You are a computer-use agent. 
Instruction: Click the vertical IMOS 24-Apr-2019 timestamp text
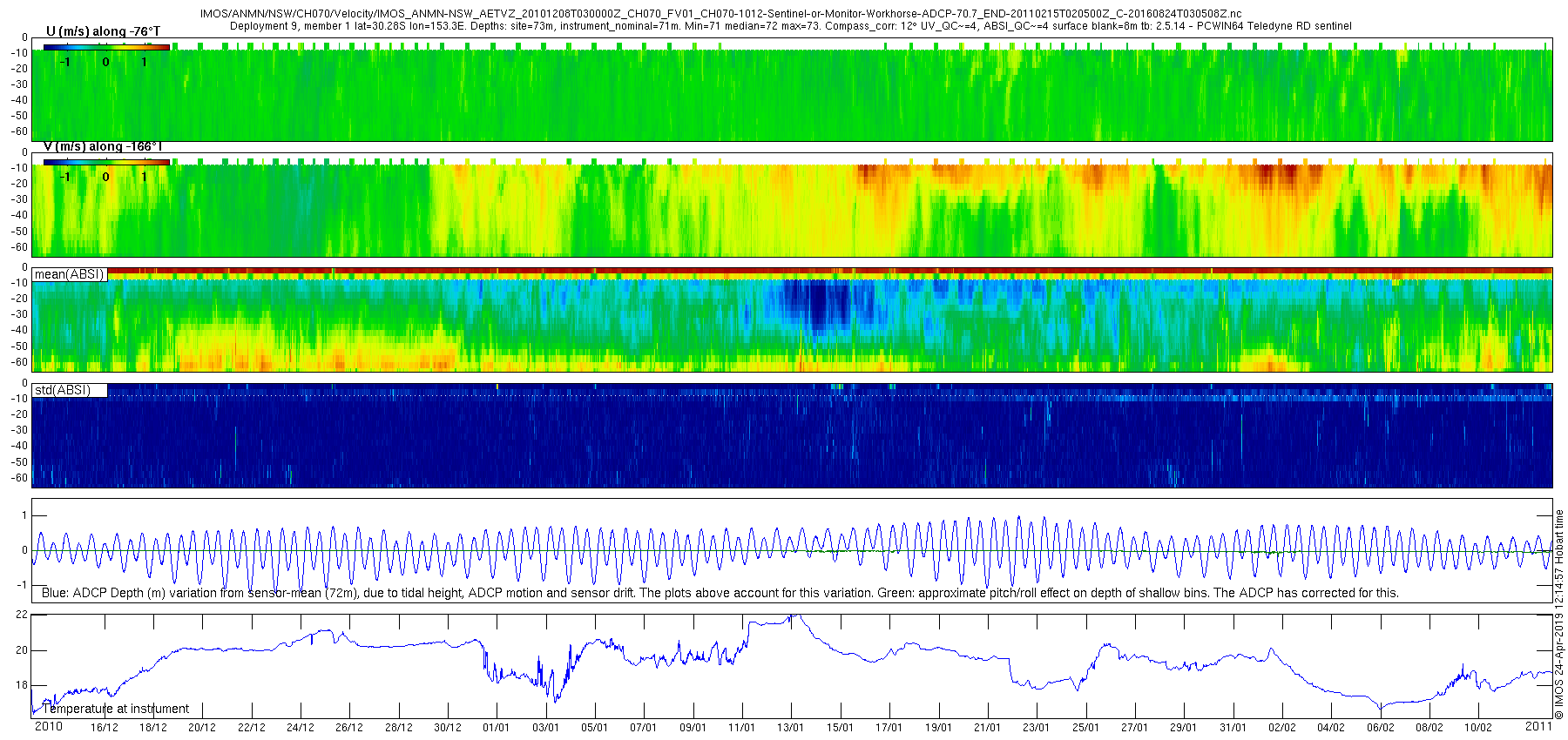[x=1560, y=614]
